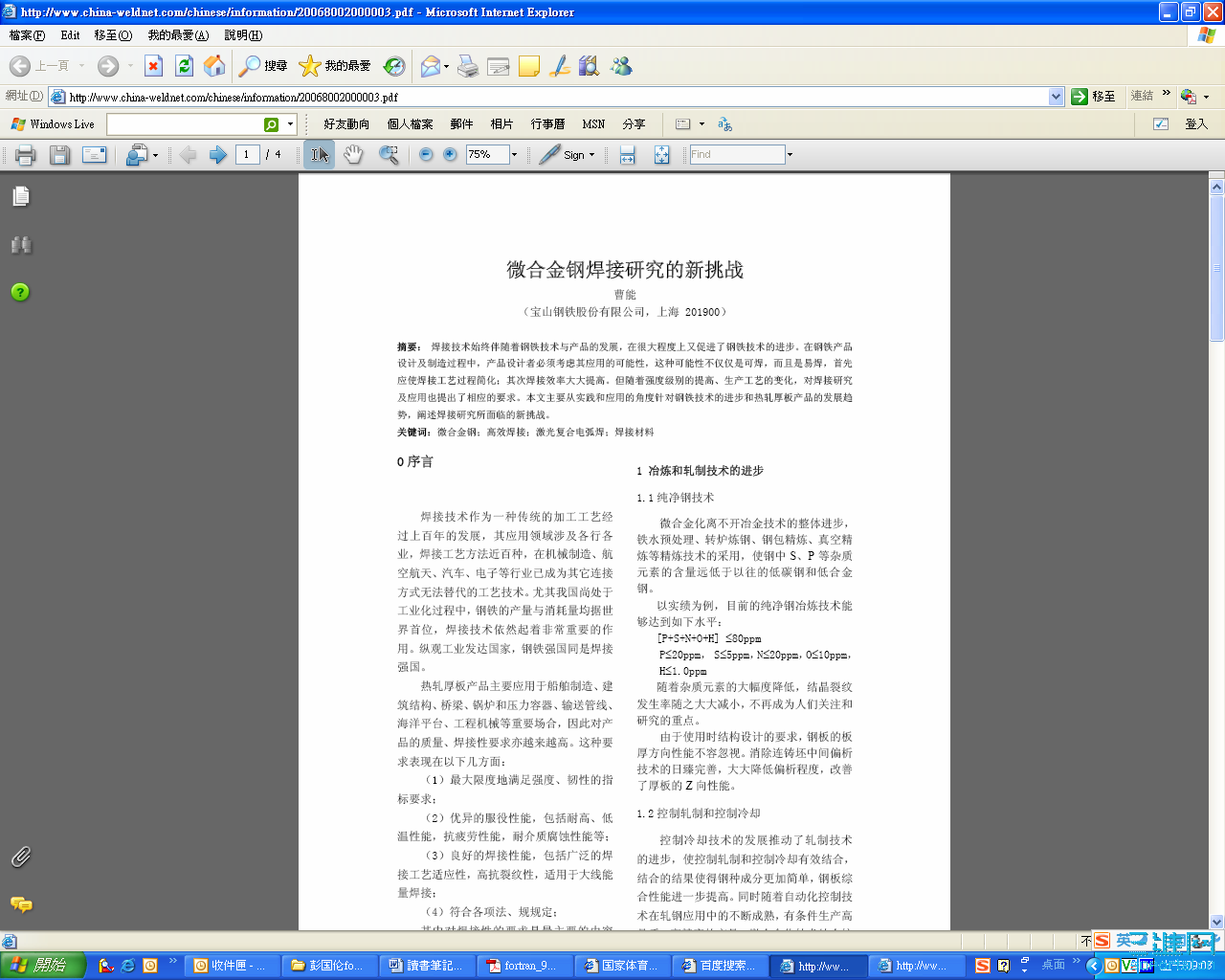Open the Comments panel icon
1225x980 pixels.
click(21, 904)
